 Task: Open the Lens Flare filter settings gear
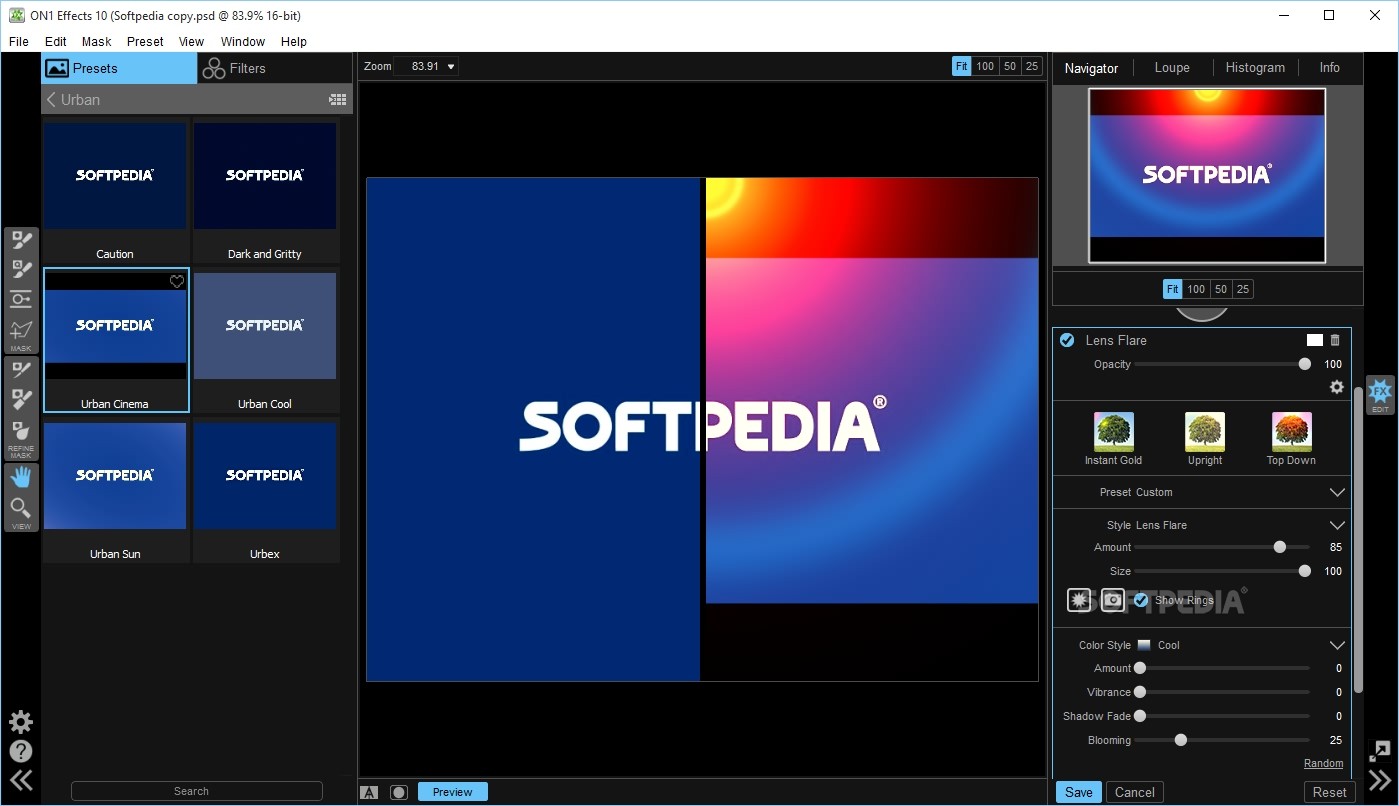[x=1336, y=387]
